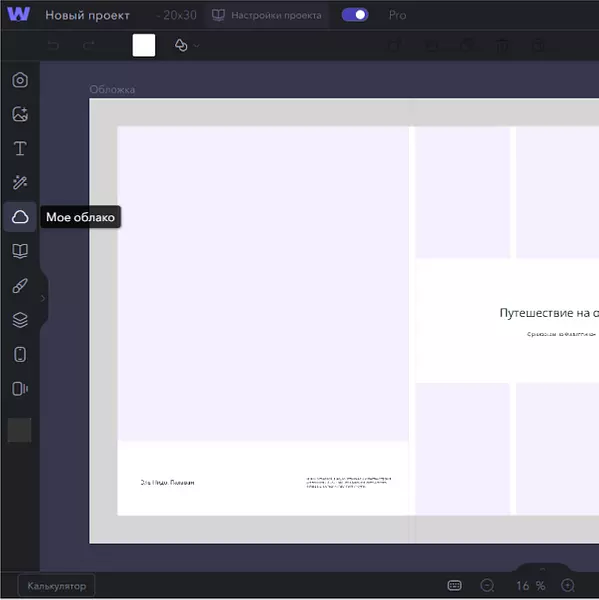Open the add-image panel with sparkle
The width and height of the screenshot is (599, 600).
coord(20,114)
